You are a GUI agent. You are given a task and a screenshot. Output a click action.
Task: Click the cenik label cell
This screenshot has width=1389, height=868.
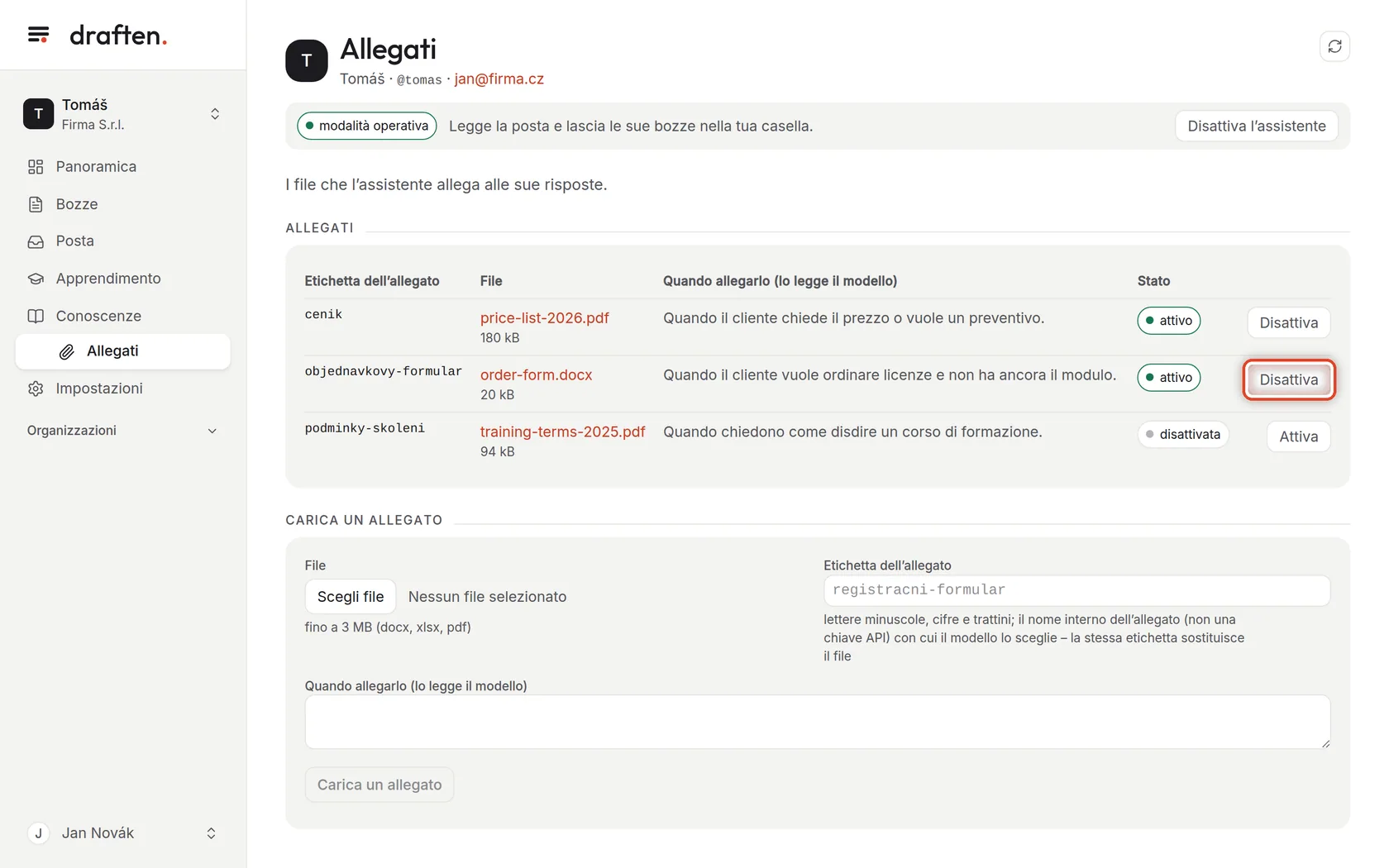coord(323,314)
